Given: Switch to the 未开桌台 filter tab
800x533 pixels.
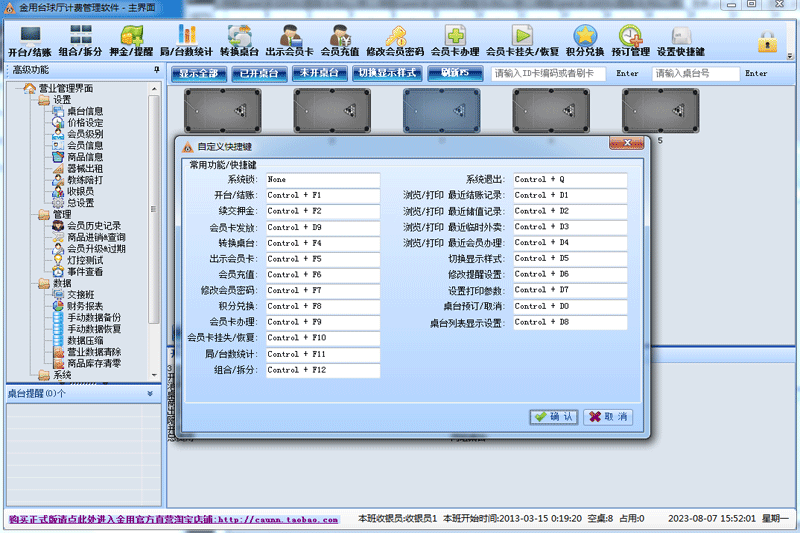Looking at the screenshot, I should [319, 73].
